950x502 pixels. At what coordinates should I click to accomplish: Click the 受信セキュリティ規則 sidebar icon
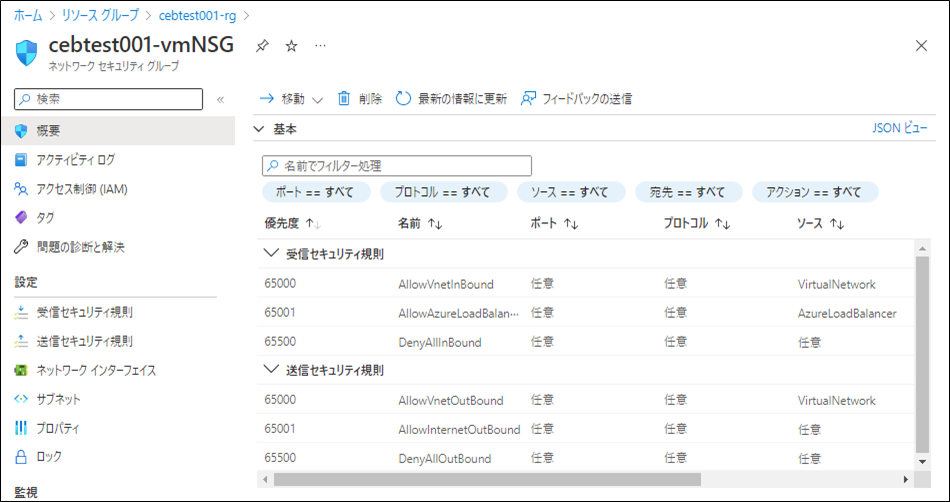pos(21,312)
